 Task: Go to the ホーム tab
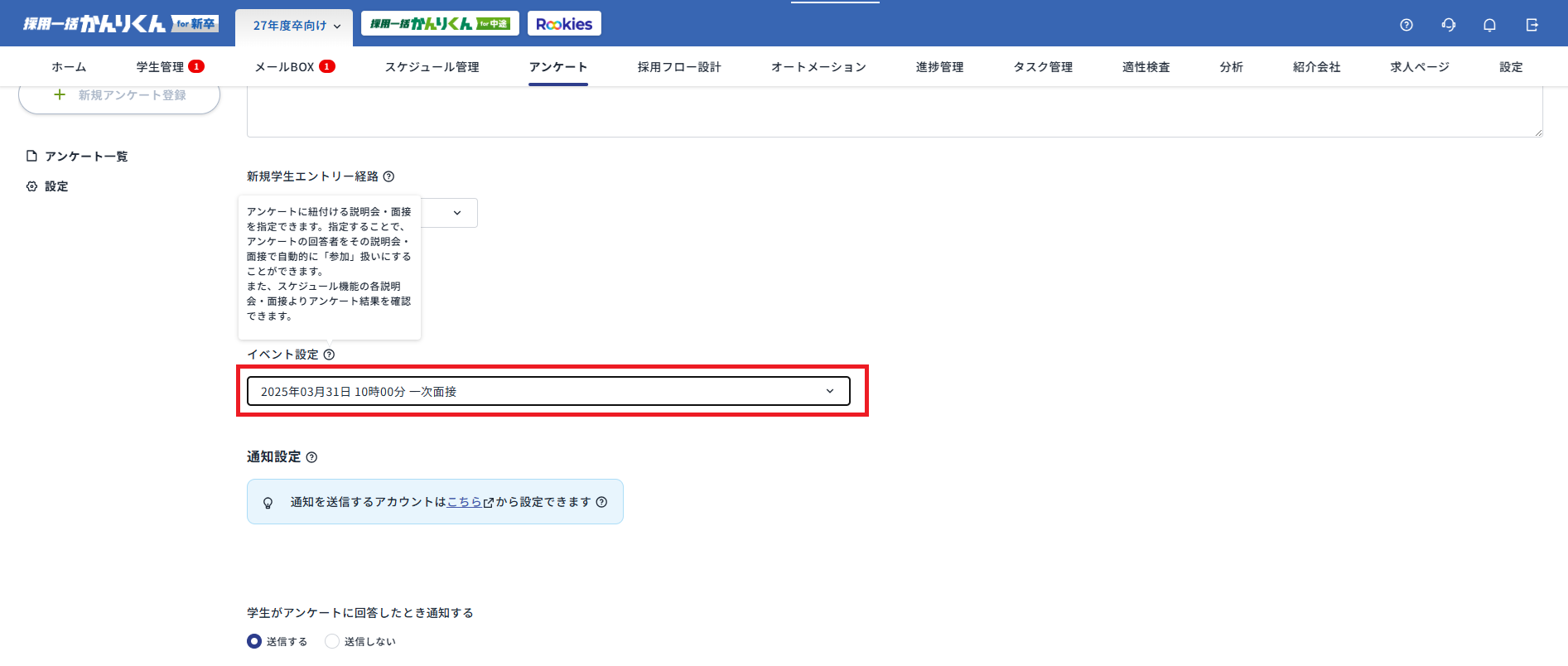click(x=69, y=67)
